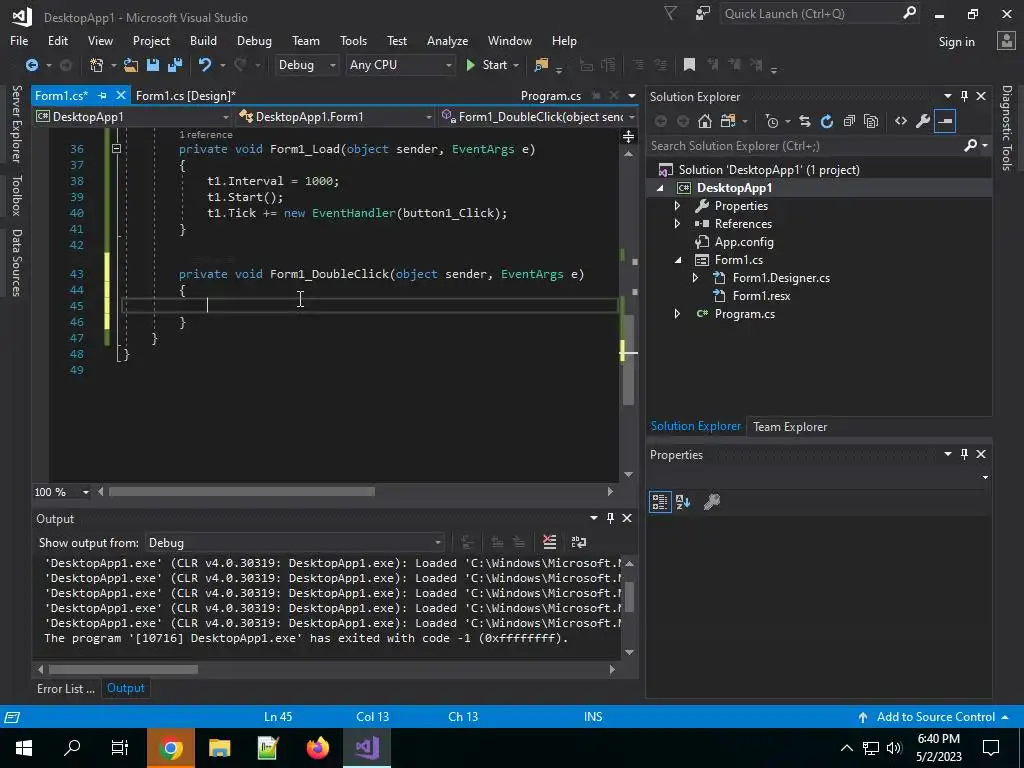Screen dimensions: 1024x768
Task: Switch to the Team Explorer tab
Action: click(x=790, y=426)
